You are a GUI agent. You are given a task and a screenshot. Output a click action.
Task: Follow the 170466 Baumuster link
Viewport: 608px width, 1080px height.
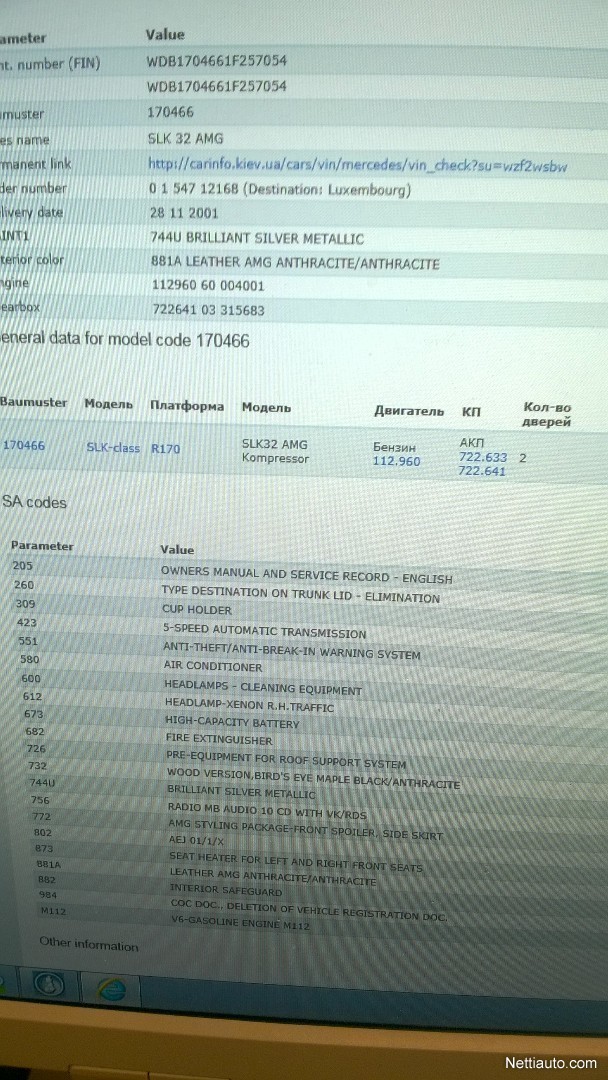[x=23, y=445]
